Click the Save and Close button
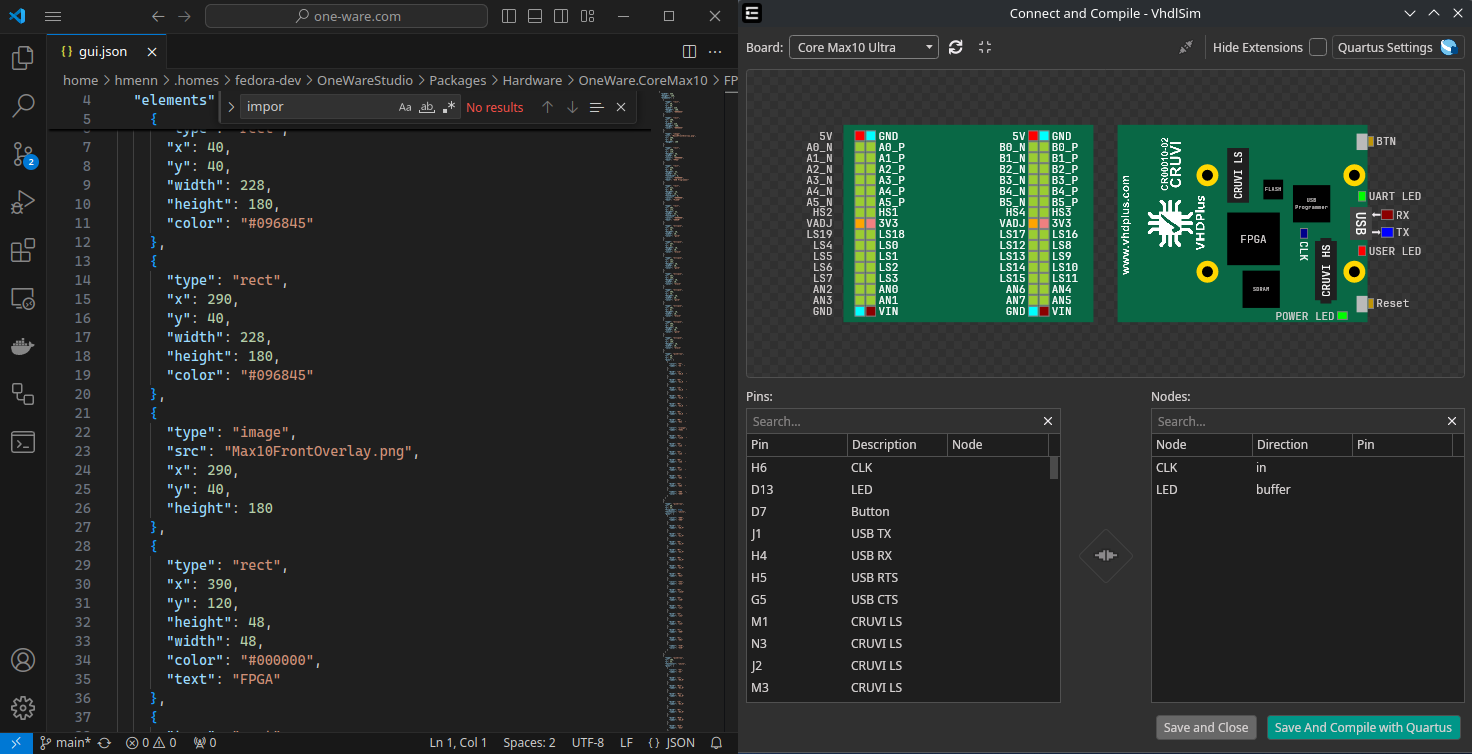Screen dimensions: 1472x754 pyautogui.click(x=1205, y=728)
